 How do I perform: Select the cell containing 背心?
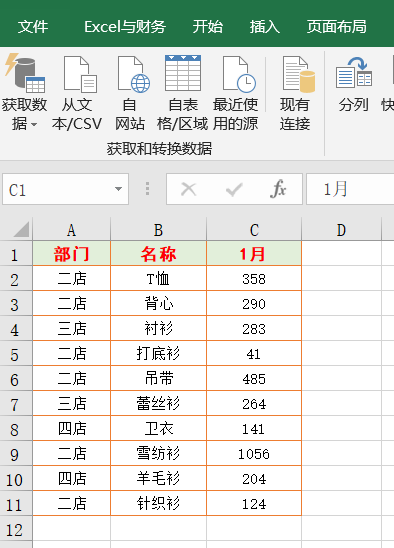pos(158,303)
